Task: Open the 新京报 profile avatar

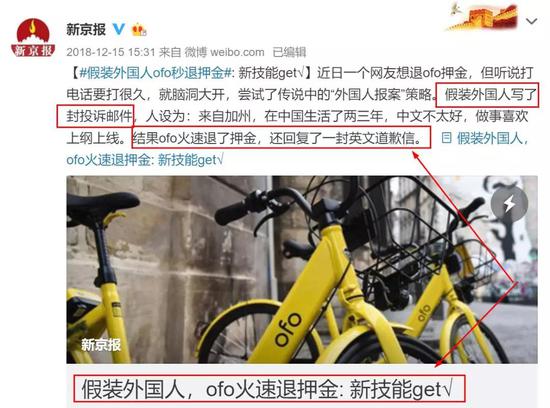Action: click(33, 38)
